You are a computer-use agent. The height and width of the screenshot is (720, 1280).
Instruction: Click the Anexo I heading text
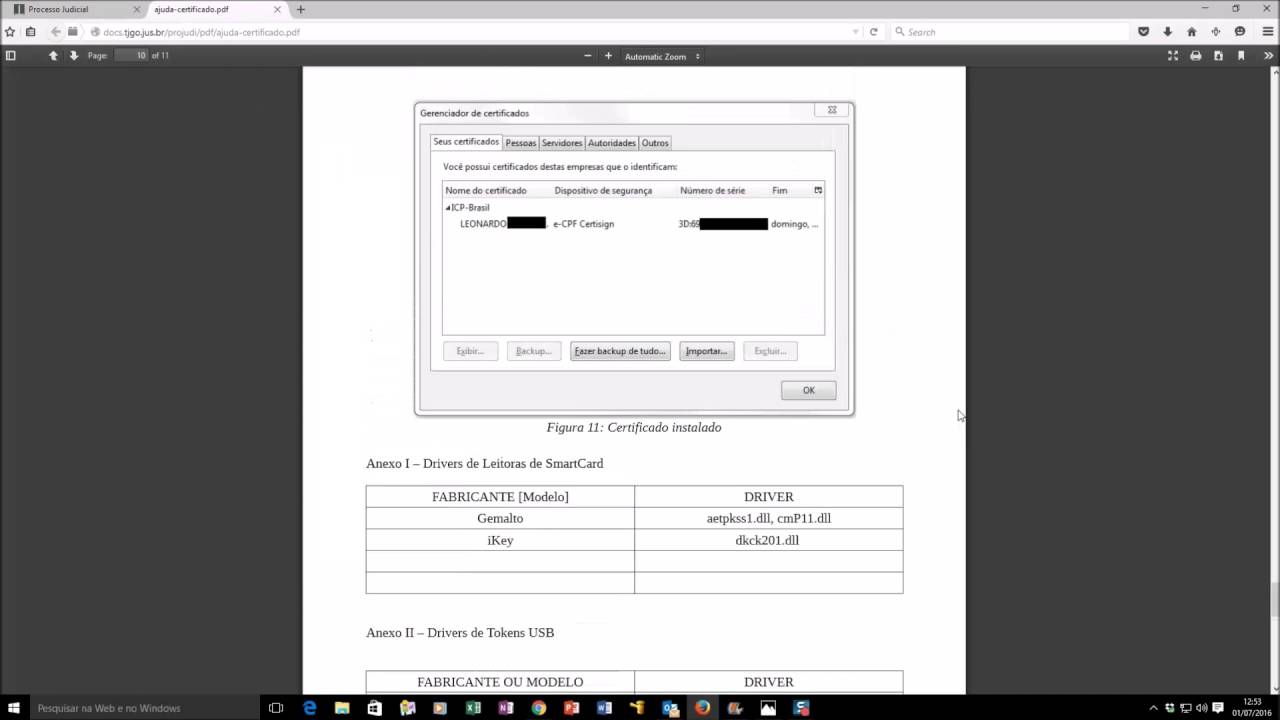pos(485,463)
